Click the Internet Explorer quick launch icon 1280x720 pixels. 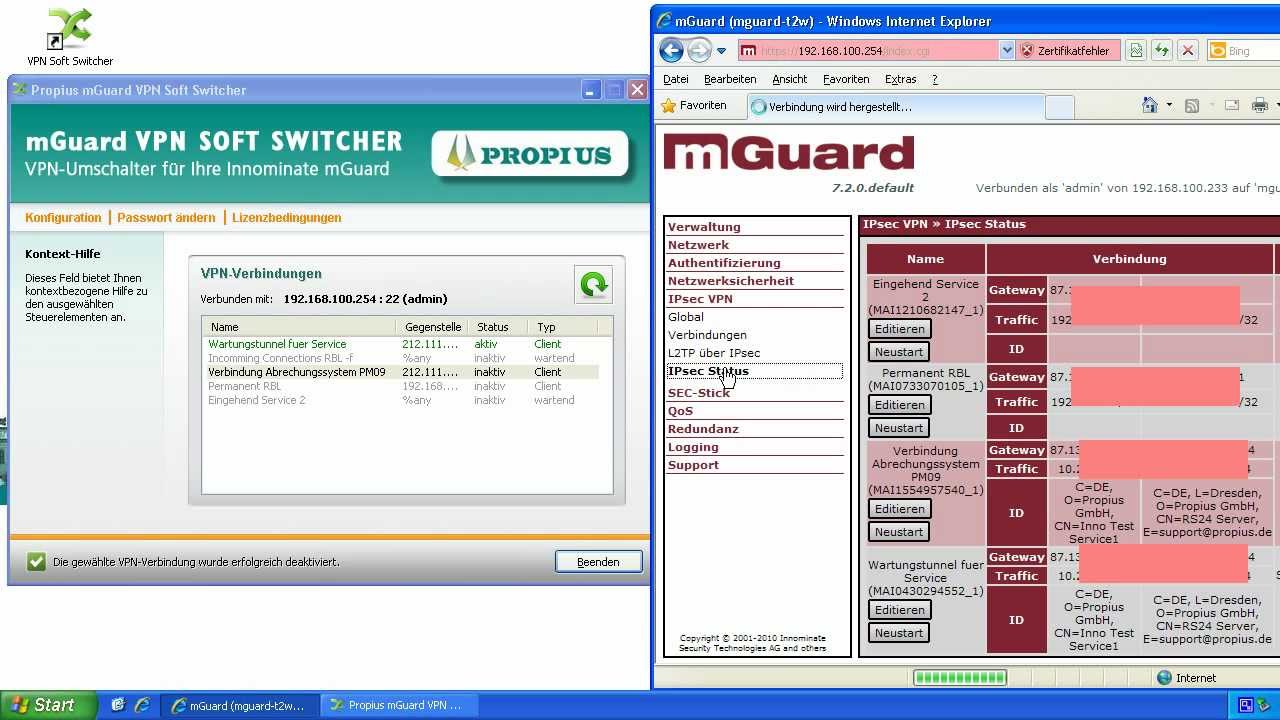pyautogui.click(x=141, y=705)
